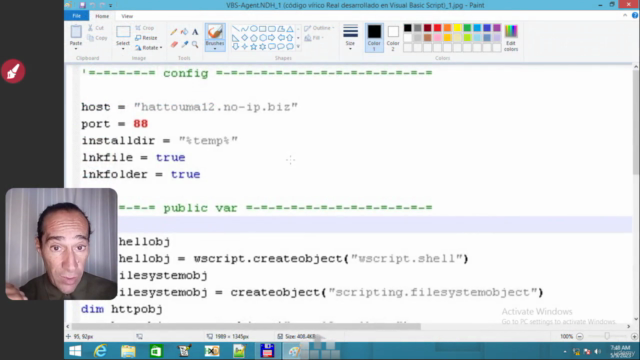Click the rectangular Select tool icon

[123, 32]
